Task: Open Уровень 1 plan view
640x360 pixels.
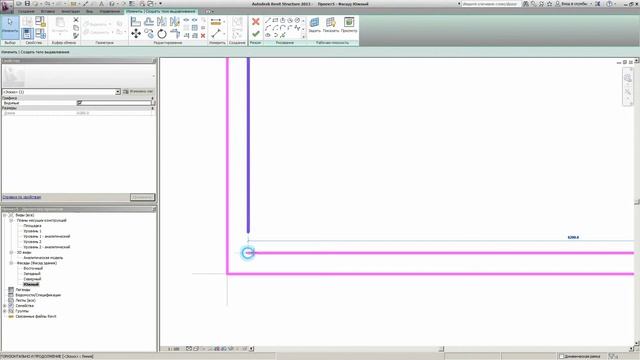Action: click(32, 231)
